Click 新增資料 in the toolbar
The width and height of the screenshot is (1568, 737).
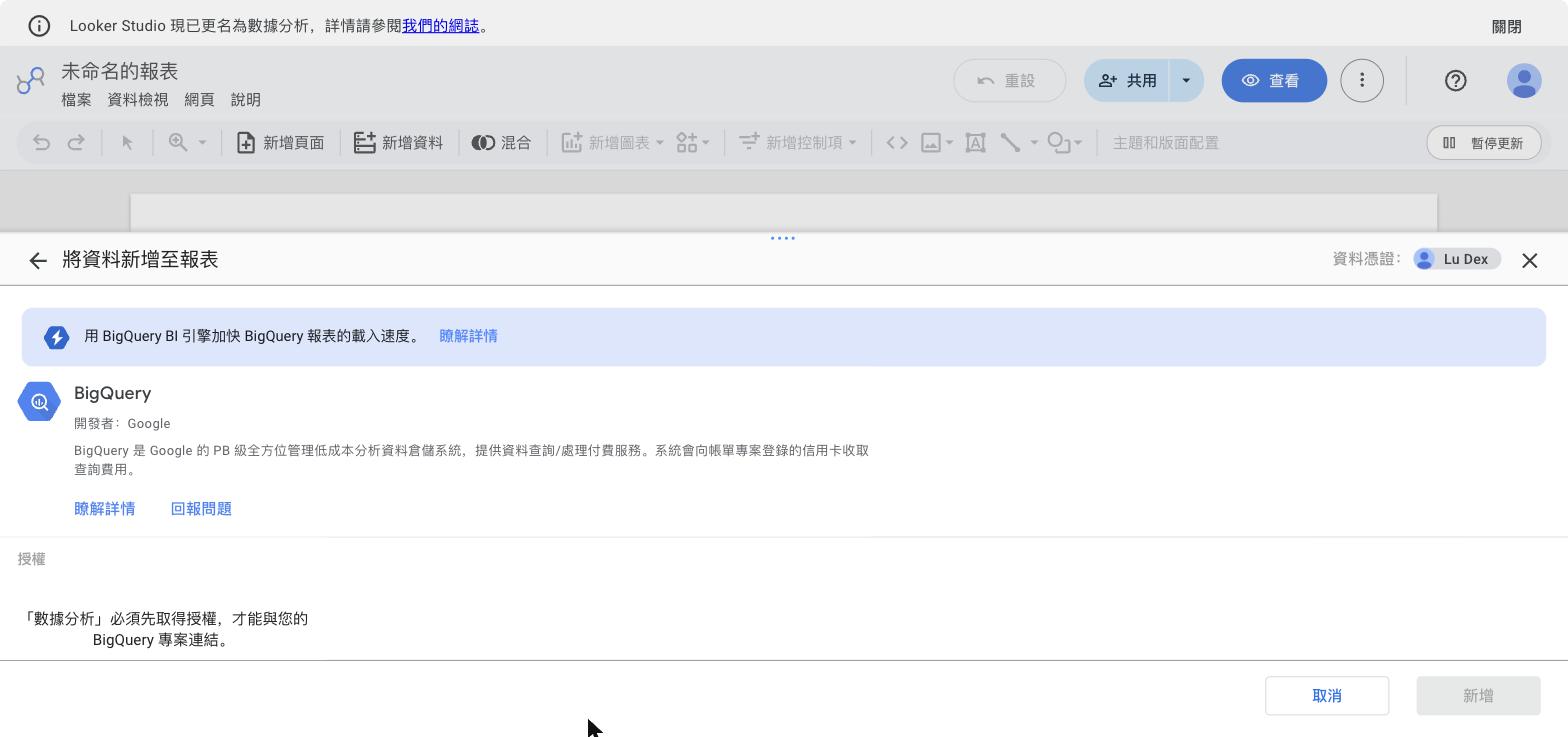pyautogui.click(x=398, y=143)
